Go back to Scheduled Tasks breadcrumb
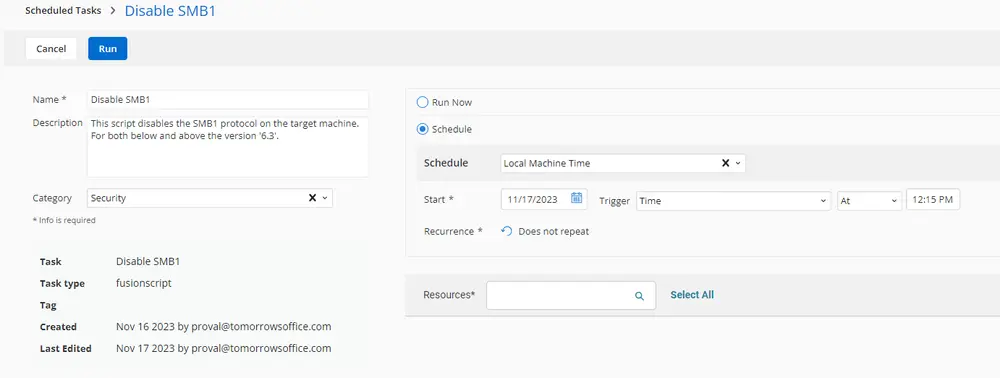This screenshot has width=1000, height=378. [62, 11]
